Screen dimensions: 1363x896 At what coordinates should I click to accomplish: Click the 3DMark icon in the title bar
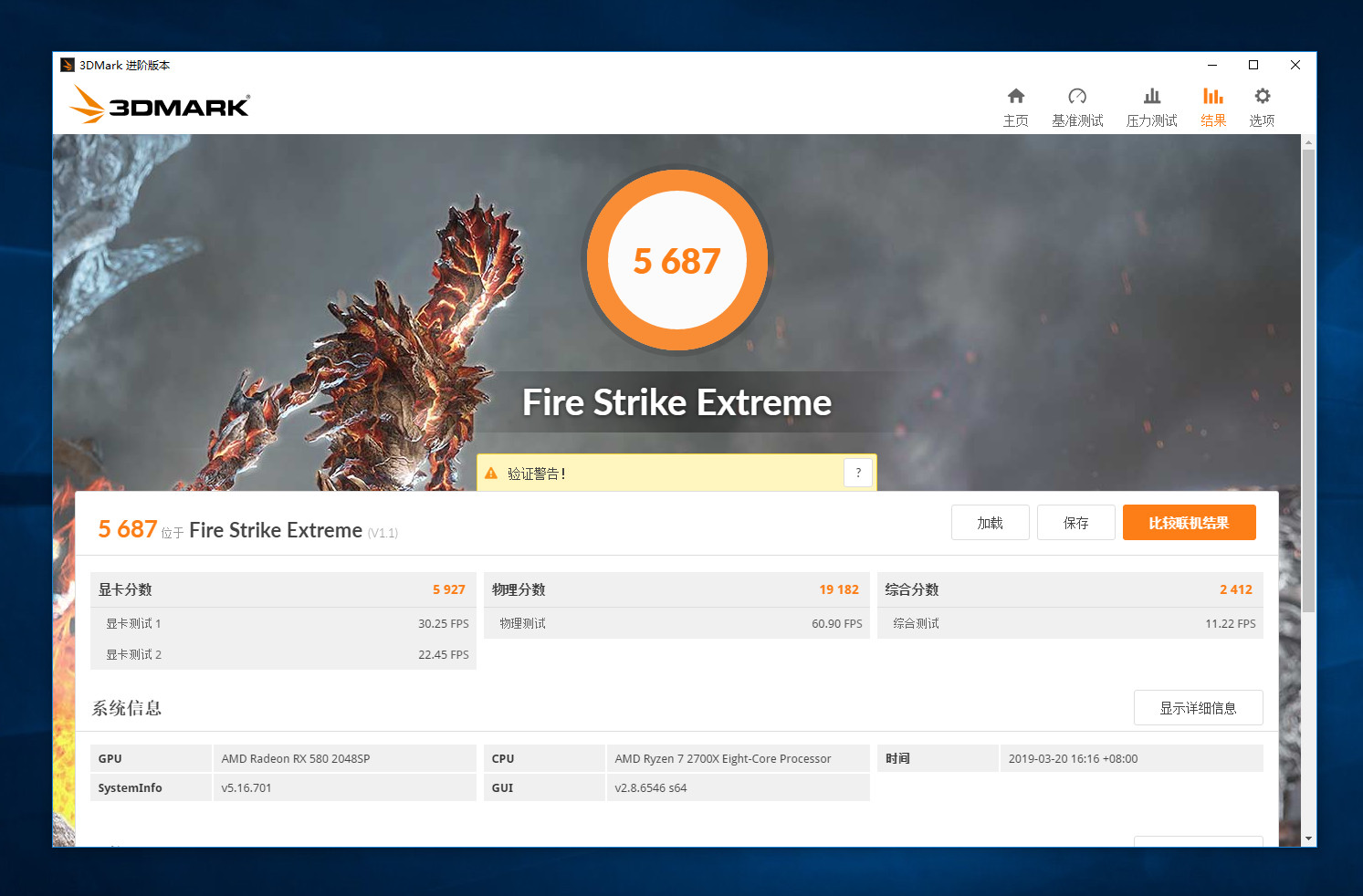67,64
